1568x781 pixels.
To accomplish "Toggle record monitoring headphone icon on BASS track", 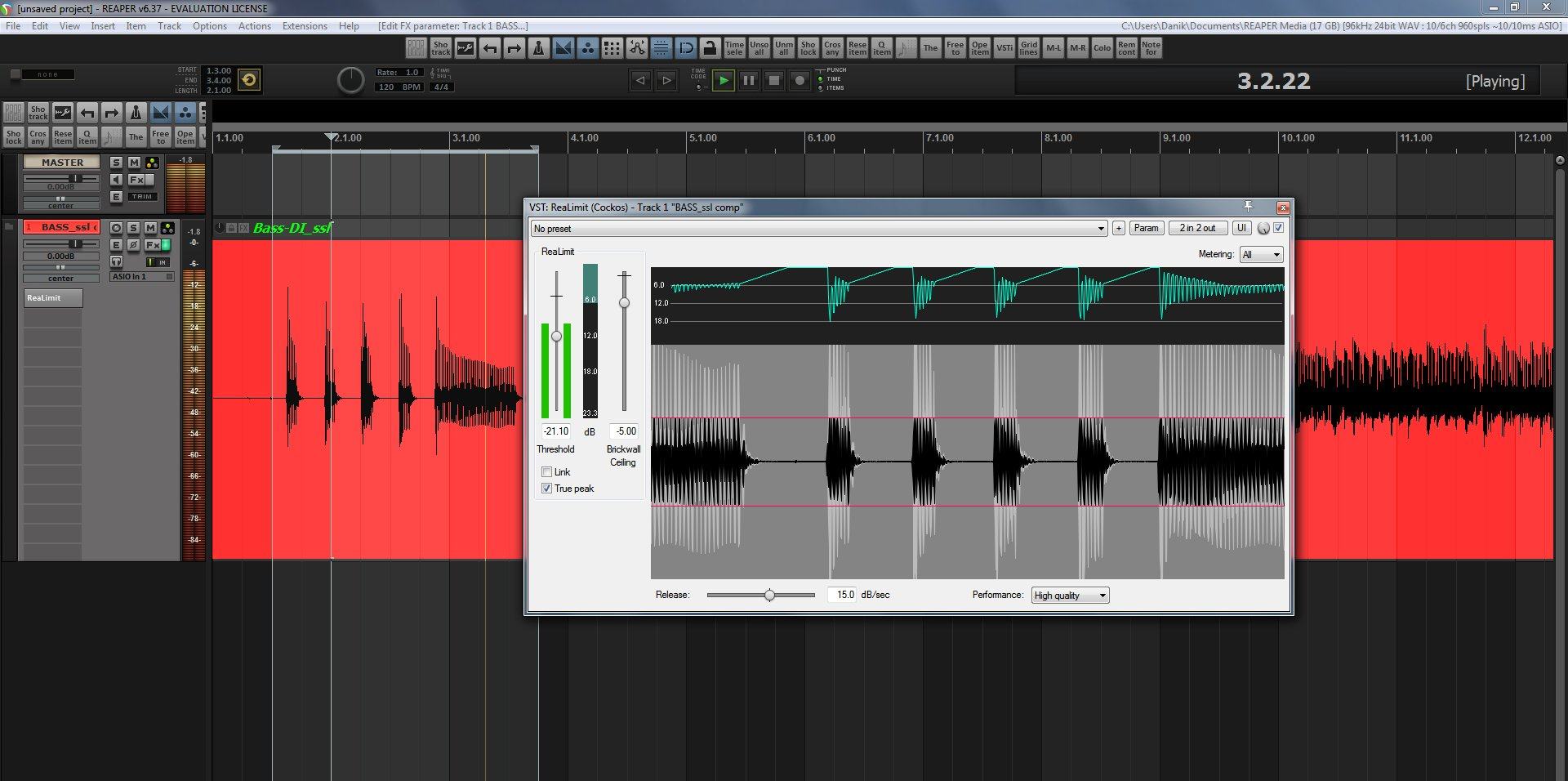I will [116, 262].
